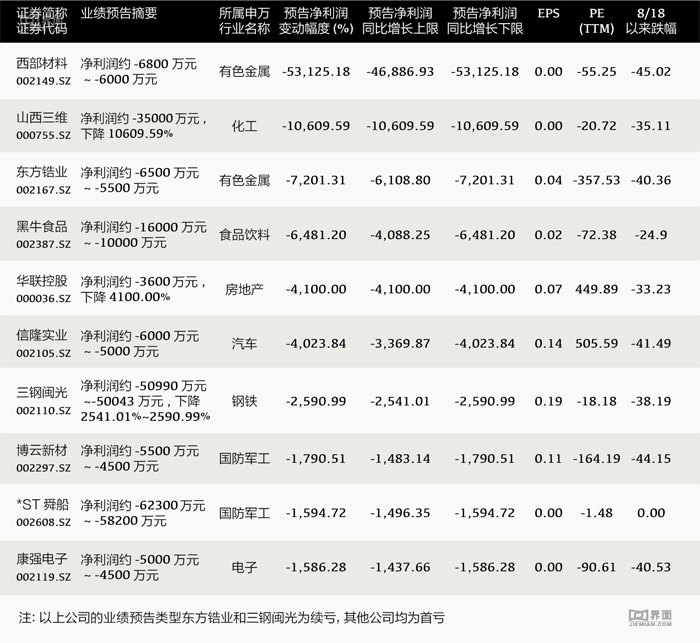The width and height of the screenshot is (700, 643).
Task: Click PE value -1.48 for *ST 舜船
Action: [596, 513]
